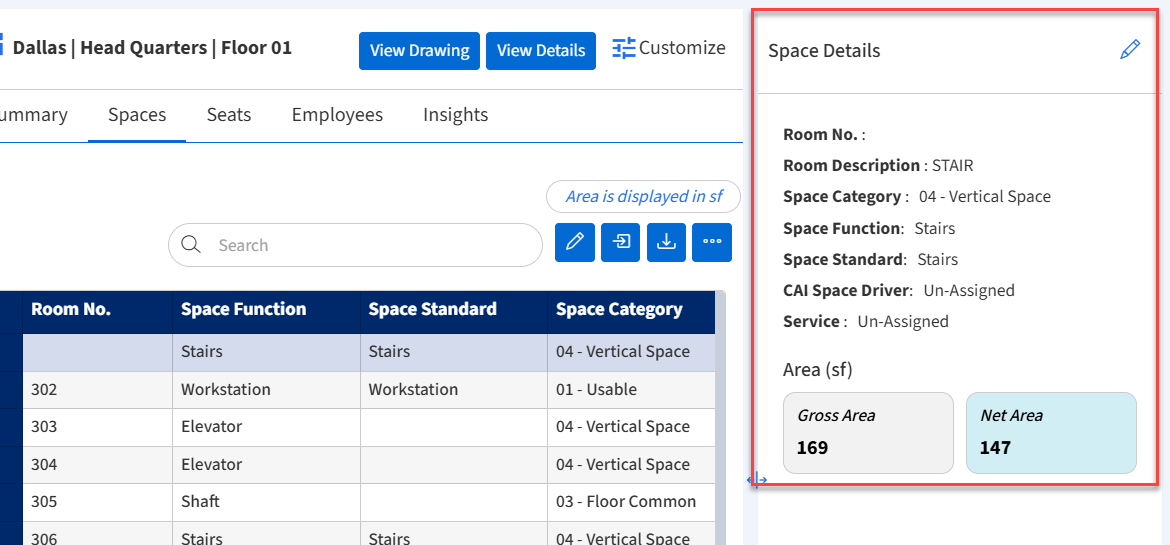Click the panel resize handle arrows
The image size is (1170, 545).
tap(757, 480)
